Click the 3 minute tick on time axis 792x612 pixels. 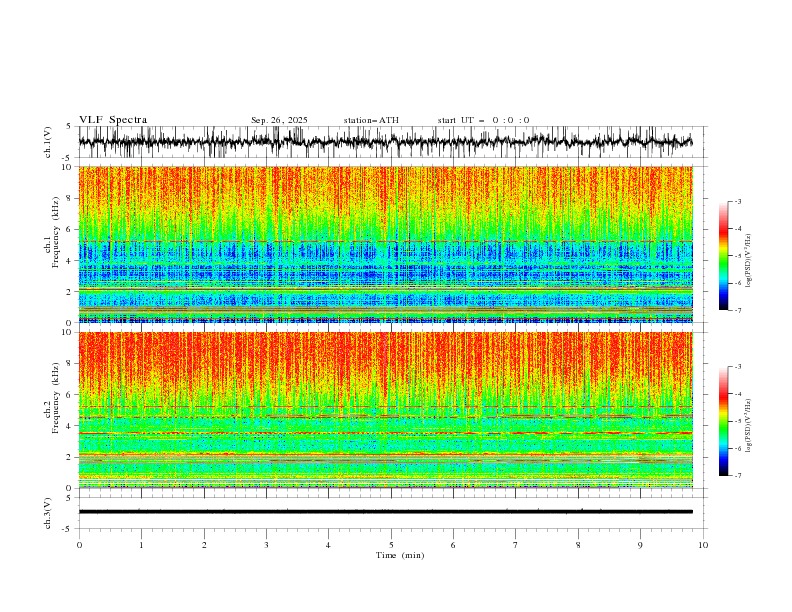(x=266, y=545)
